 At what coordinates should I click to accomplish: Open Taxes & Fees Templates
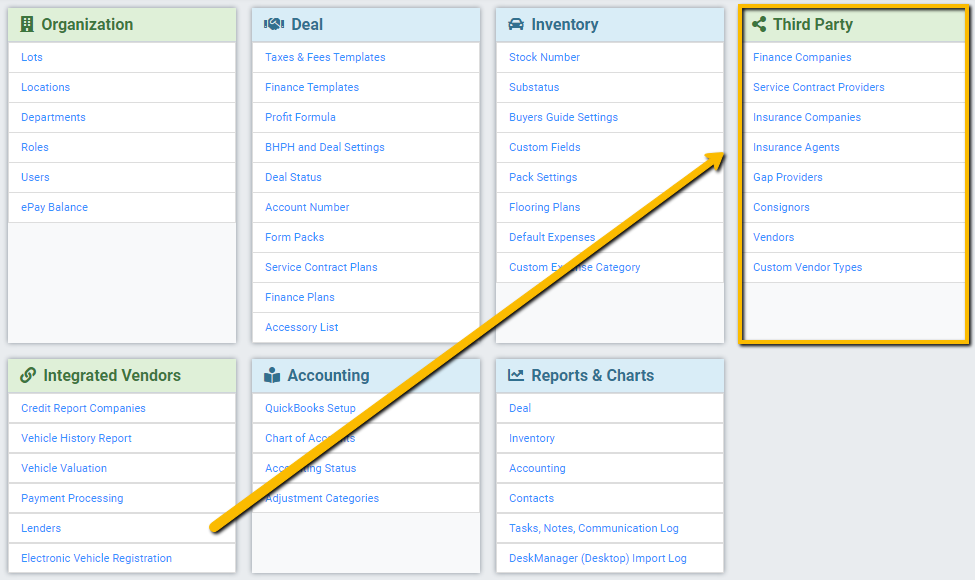[325, 58]
